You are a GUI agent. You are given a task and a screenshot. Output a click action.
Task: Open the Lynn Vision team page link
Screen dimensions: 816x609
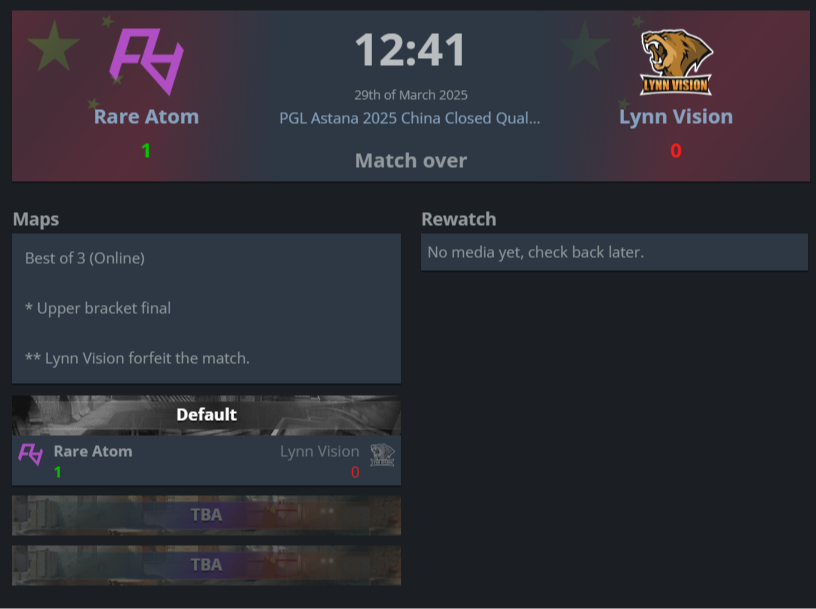tap(675, 117)
